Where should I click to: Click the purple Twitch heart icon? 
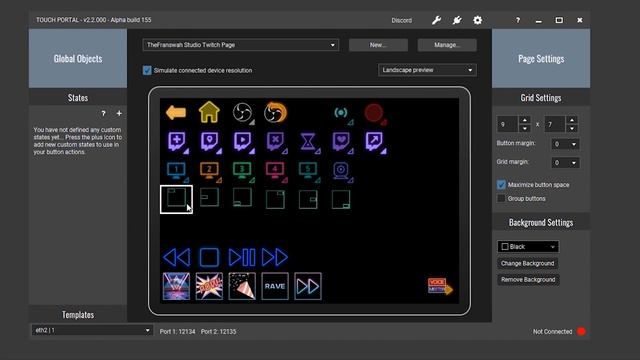click(x=341, y=142)
